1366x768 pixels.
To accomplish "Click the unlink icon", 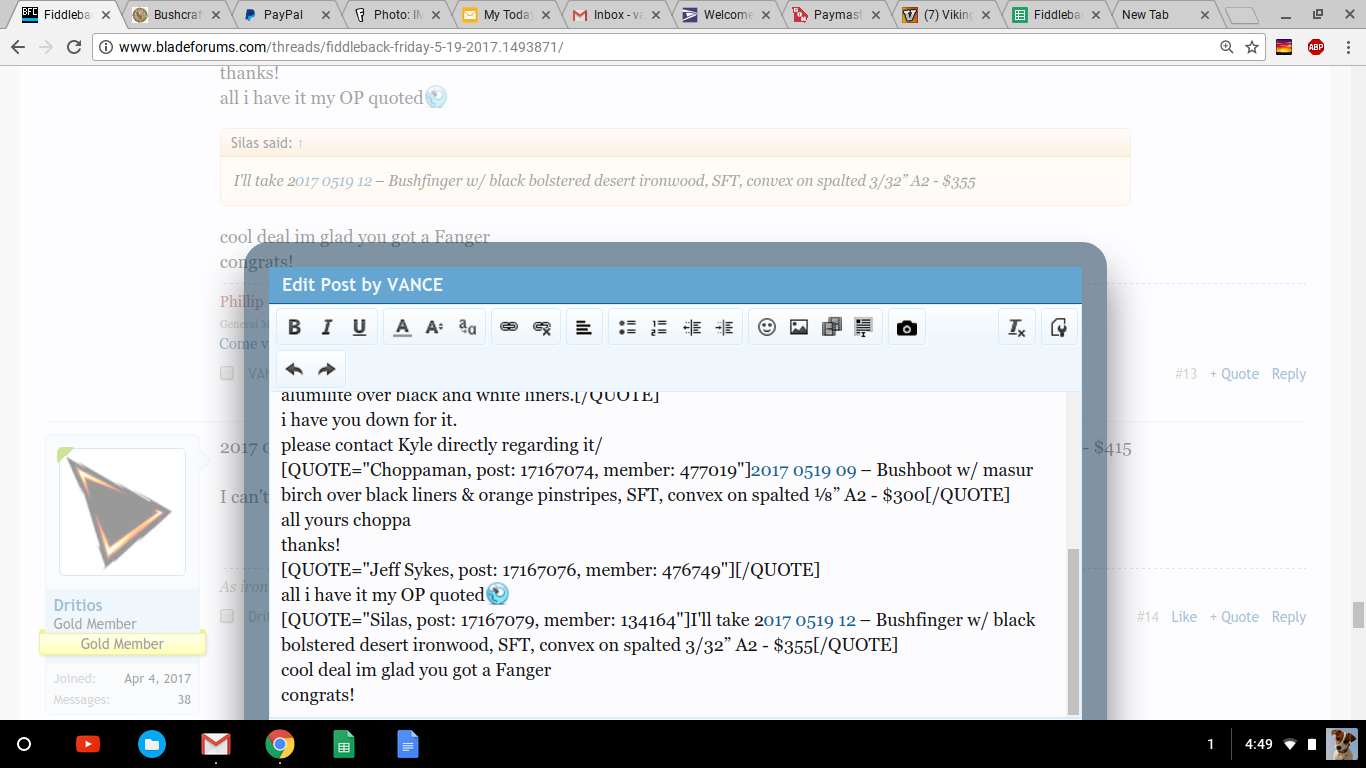I will click(542, 327).
